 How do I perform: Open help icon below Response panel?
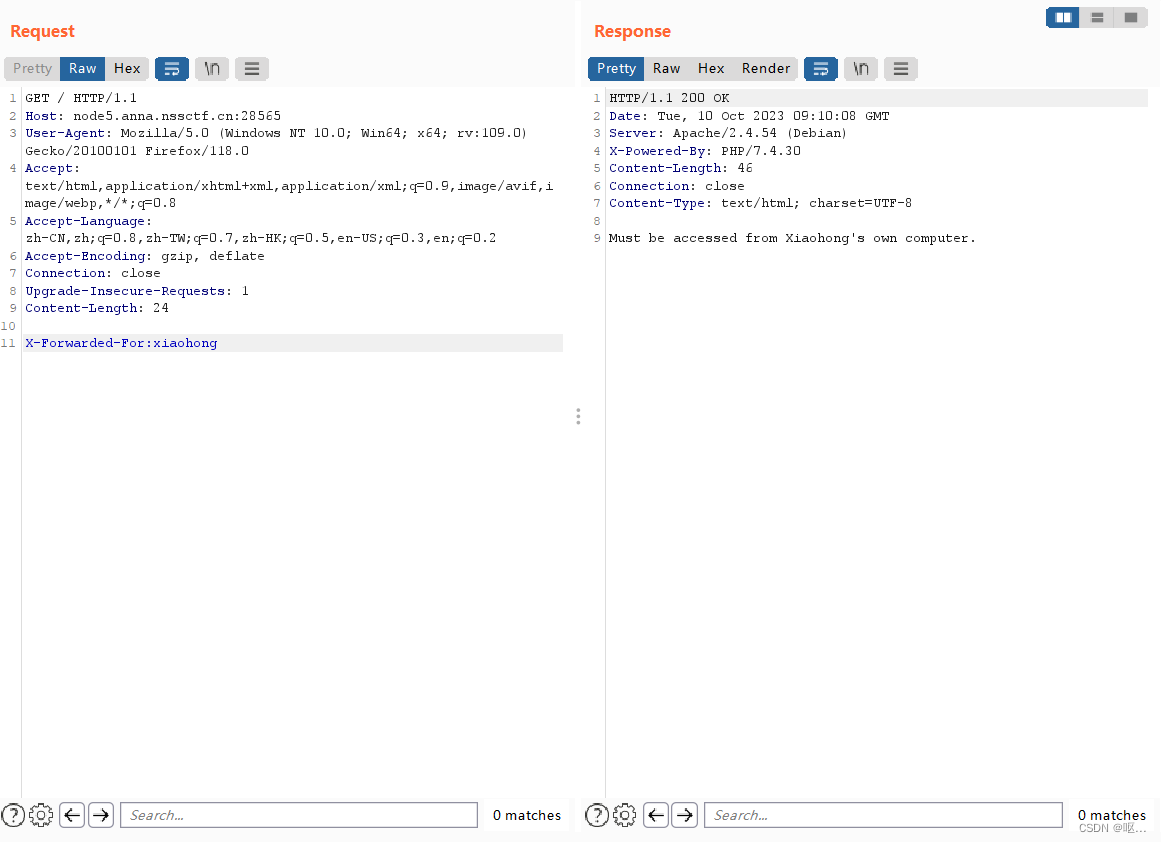pyautogui.click(x=597, y=815)
